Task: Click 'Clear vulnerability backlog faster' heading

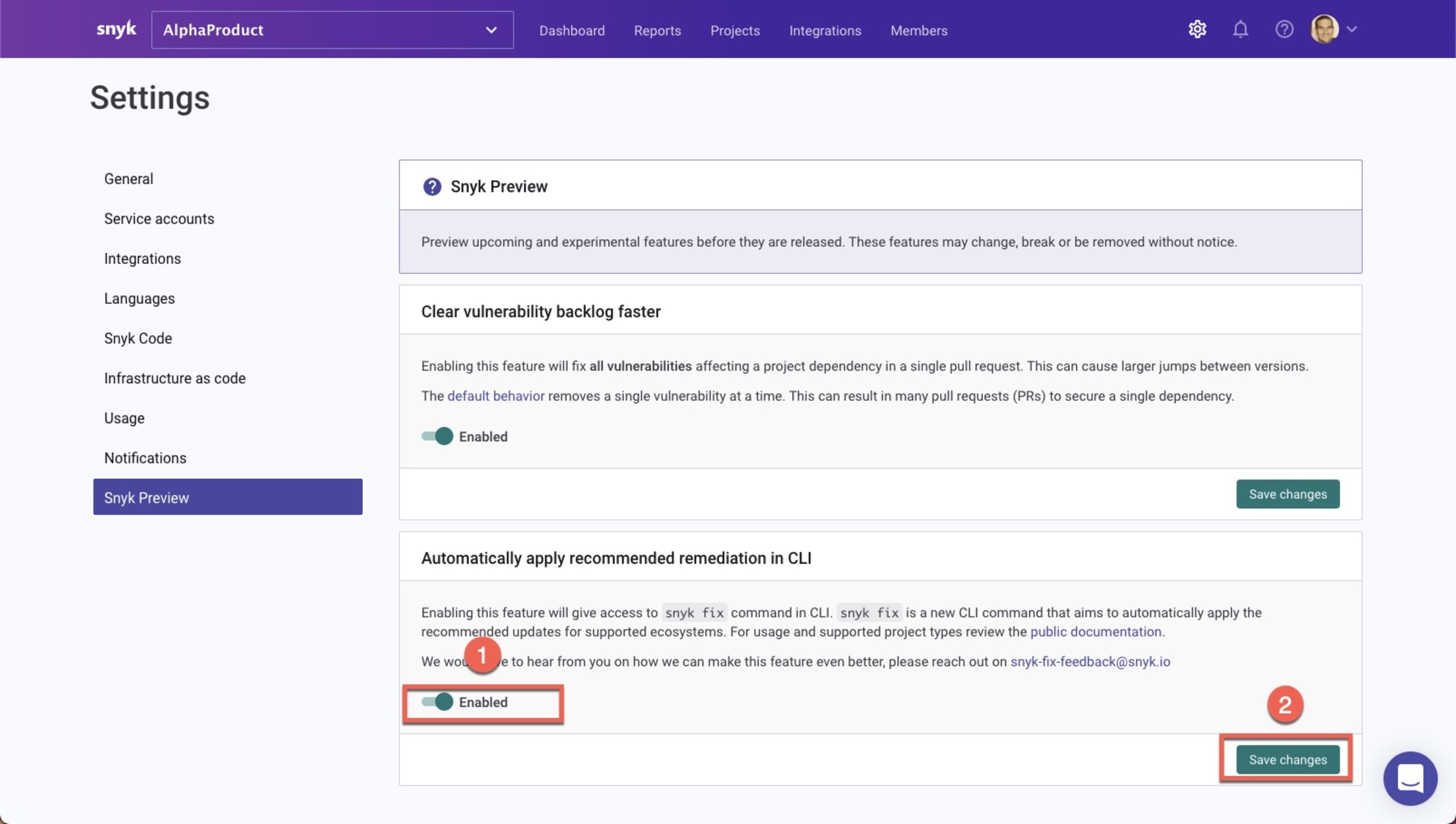Action: (x=540, y=312)
